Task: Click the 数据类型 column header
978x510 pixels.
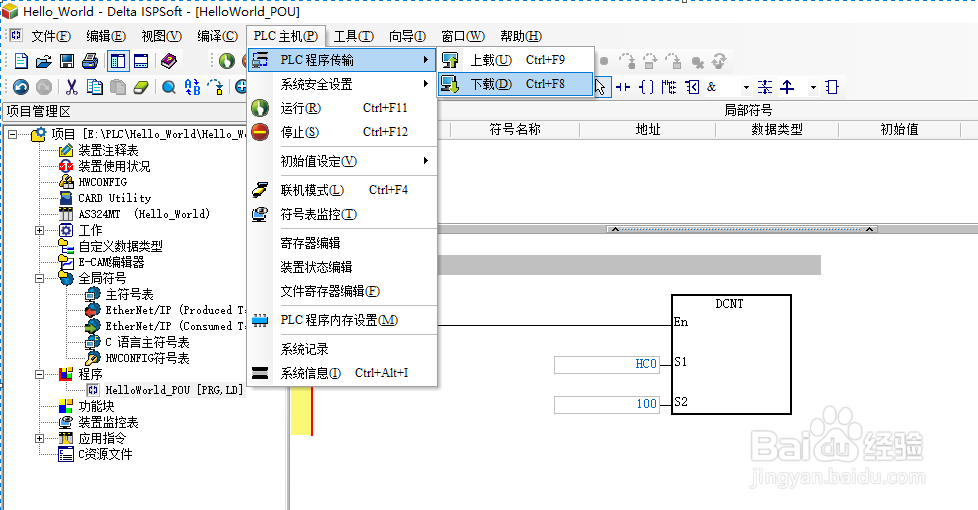Action: (x=777, y=130)
